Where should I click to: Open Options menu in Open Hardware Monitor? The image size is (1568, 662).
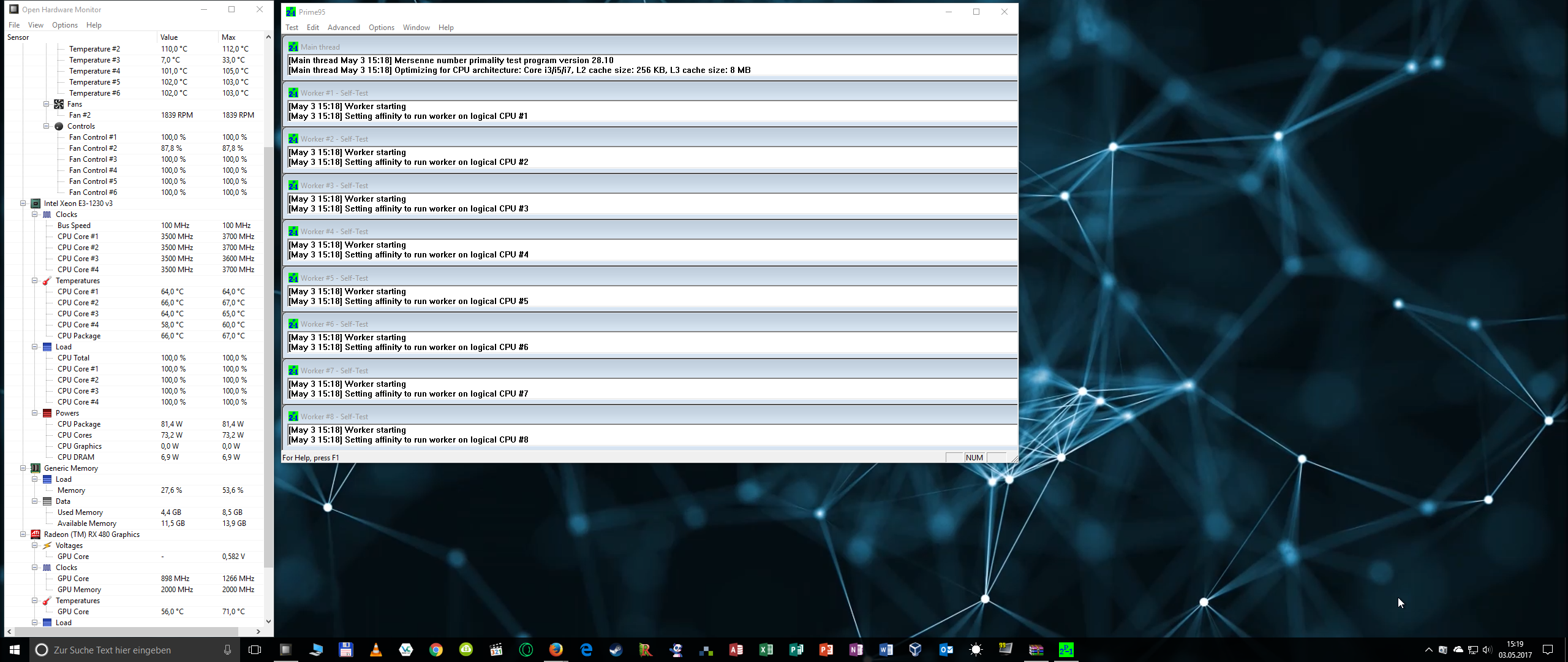64,25
